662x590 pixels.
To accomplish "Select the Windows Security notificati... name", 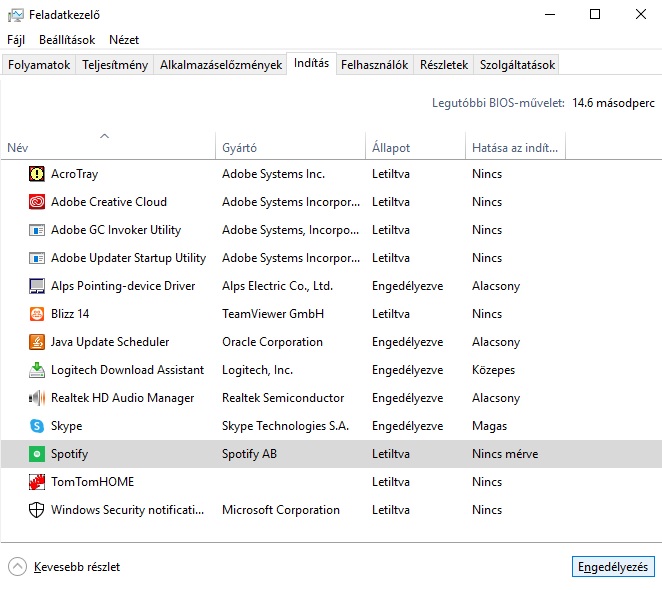I will click(x=128, y=510).
